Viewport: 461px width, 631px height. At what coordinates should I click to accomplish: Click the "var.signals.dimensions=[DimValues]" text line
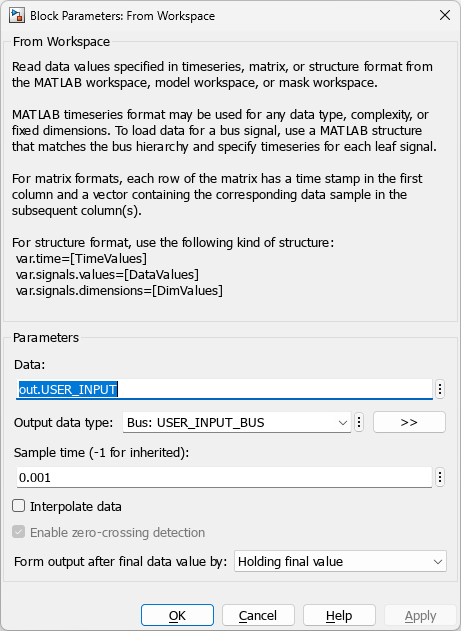[x=119, y=291]
